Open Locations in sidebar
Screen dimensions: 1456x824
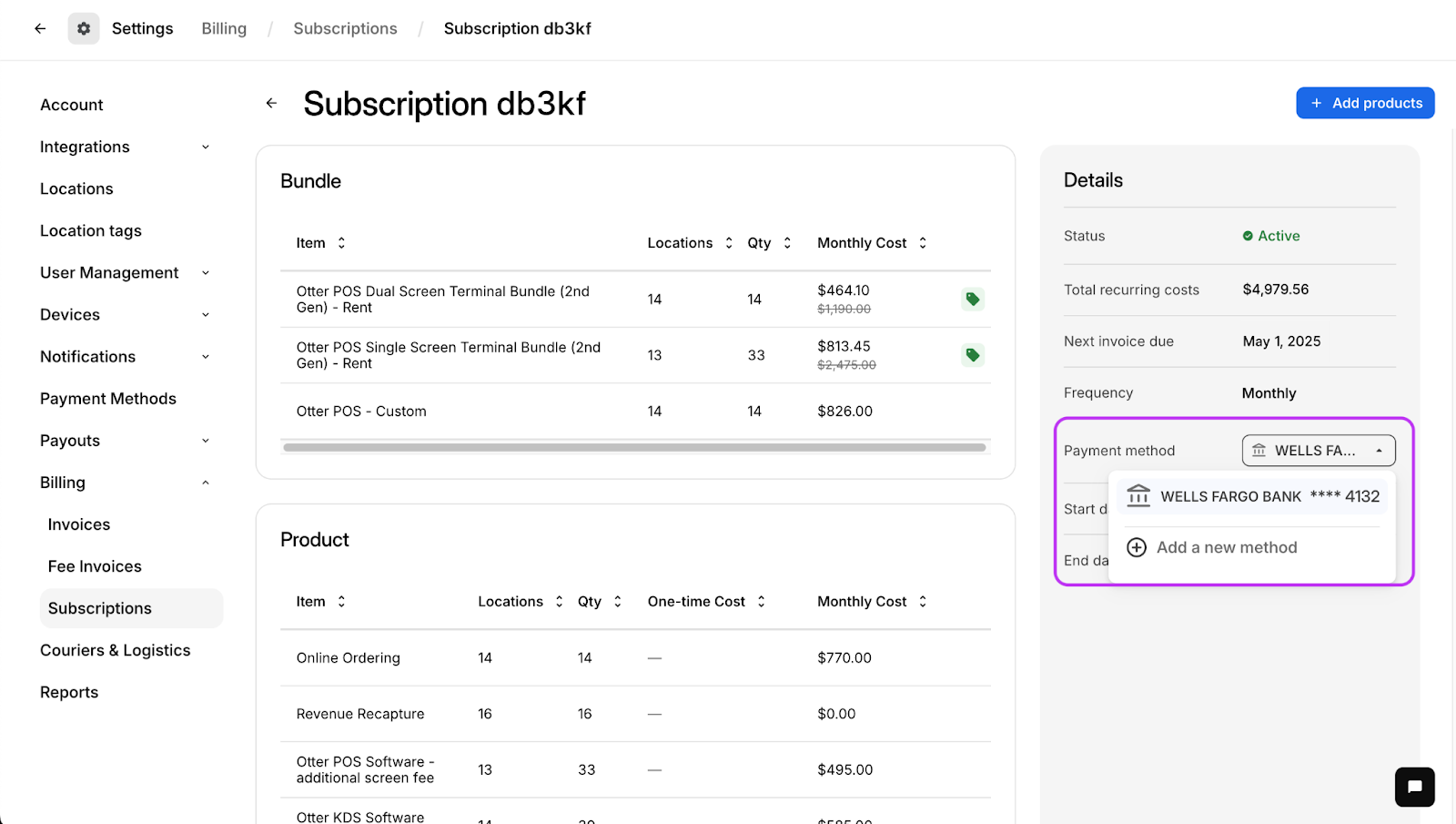click(x=76, y=188)
